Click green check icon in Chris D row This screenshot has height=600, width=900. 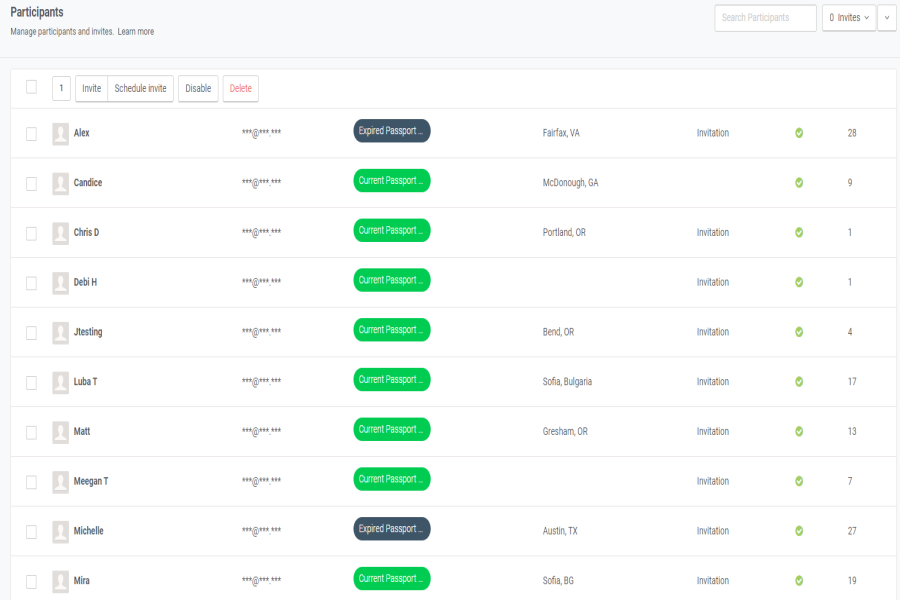799,233
